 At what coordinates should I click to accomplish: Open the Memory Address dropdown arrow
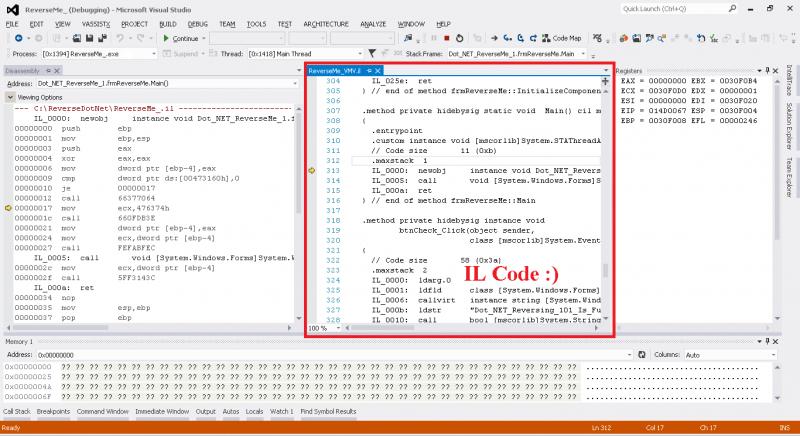point(629,354)
